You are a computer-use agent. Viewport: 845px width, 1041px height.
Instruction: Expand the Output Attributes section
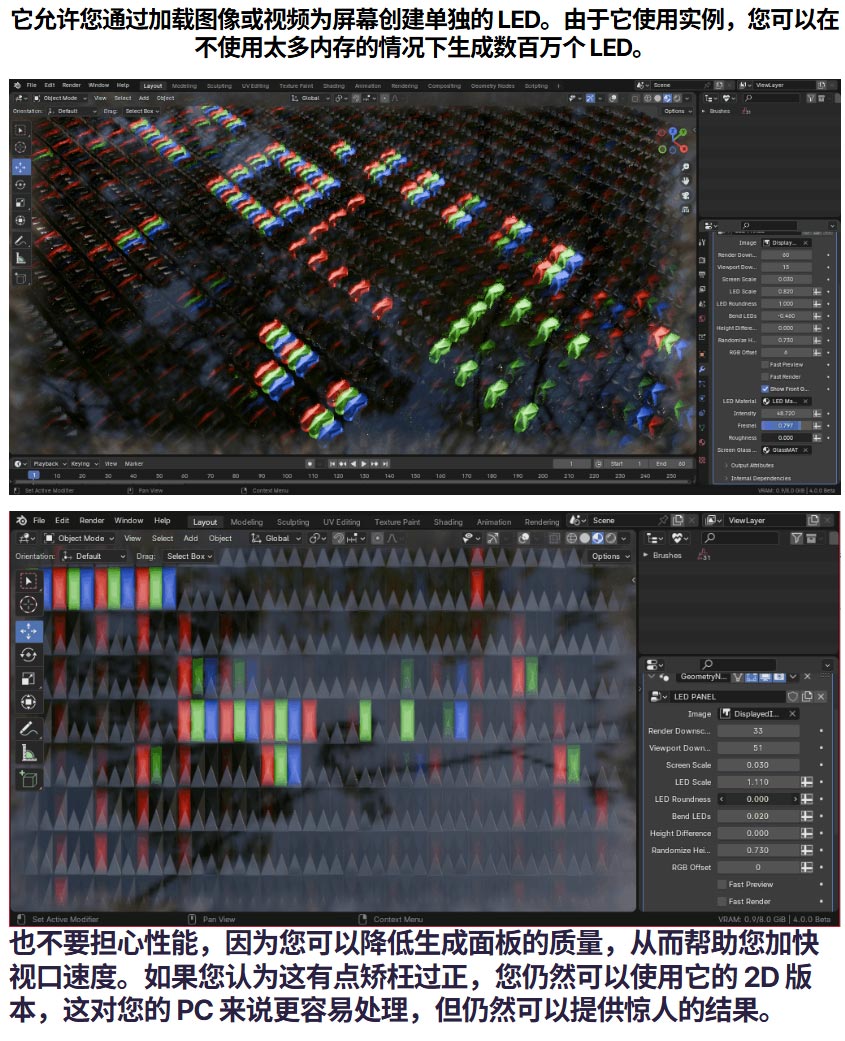[753, 465]
